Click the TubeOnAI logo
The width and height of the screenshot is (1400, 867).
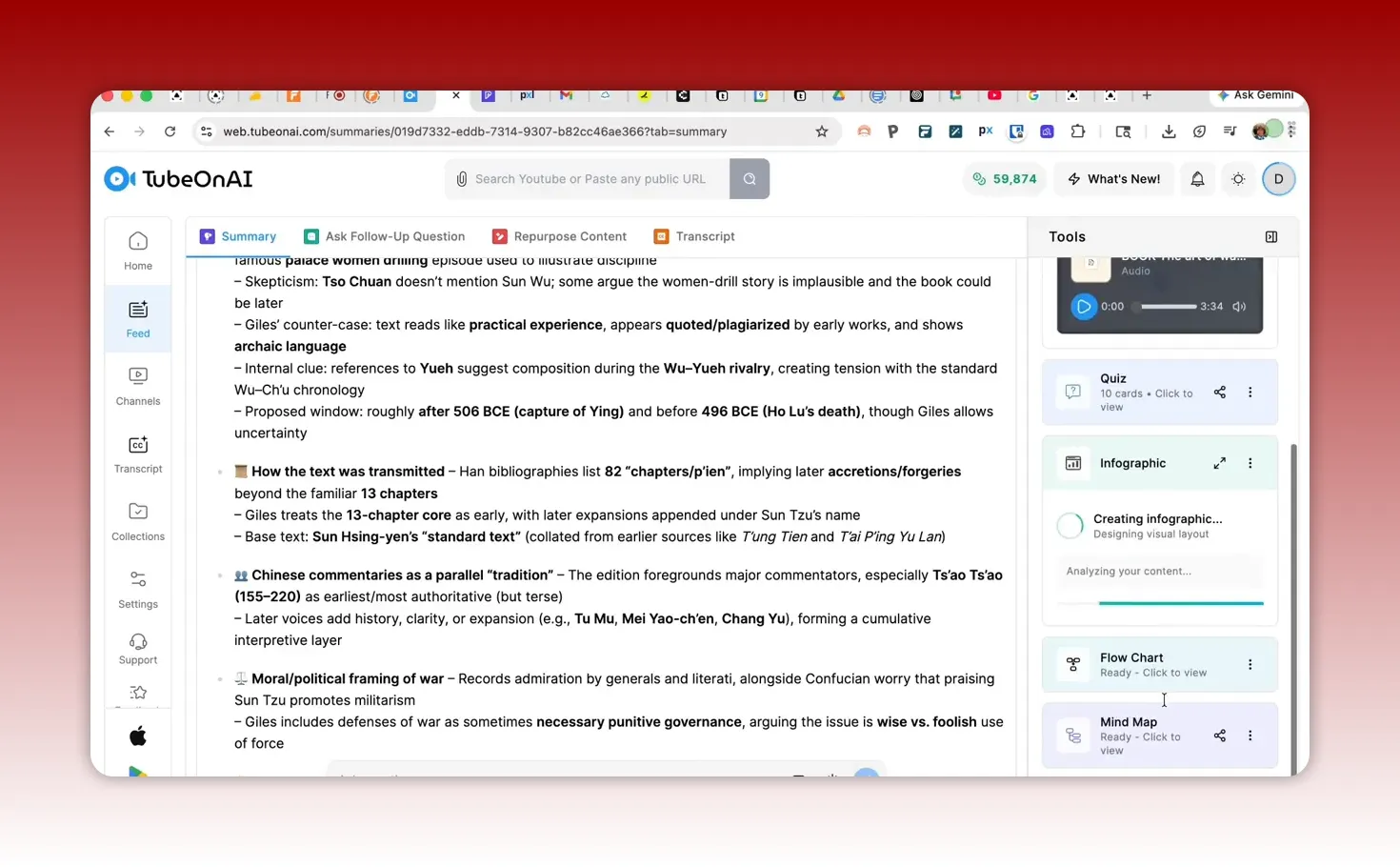[x=178, y=179]
